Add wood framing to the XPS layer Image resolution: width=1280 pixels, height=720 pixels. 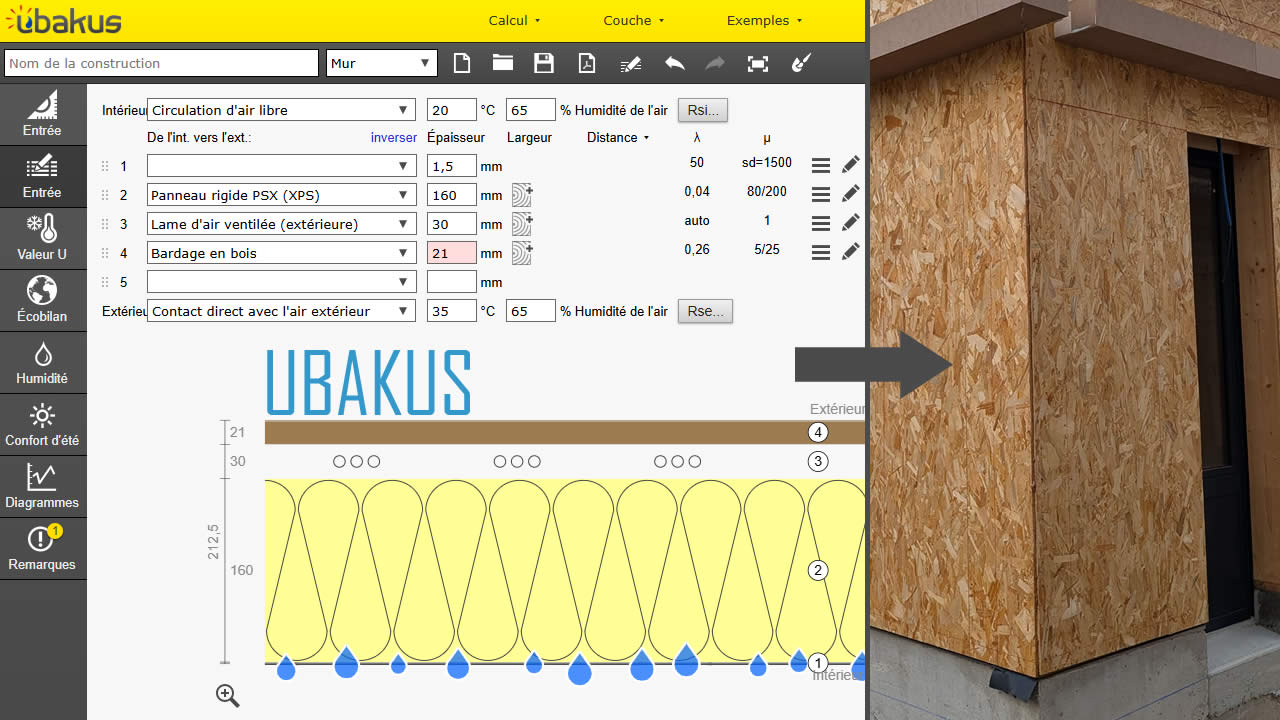[x=522, y=195]
